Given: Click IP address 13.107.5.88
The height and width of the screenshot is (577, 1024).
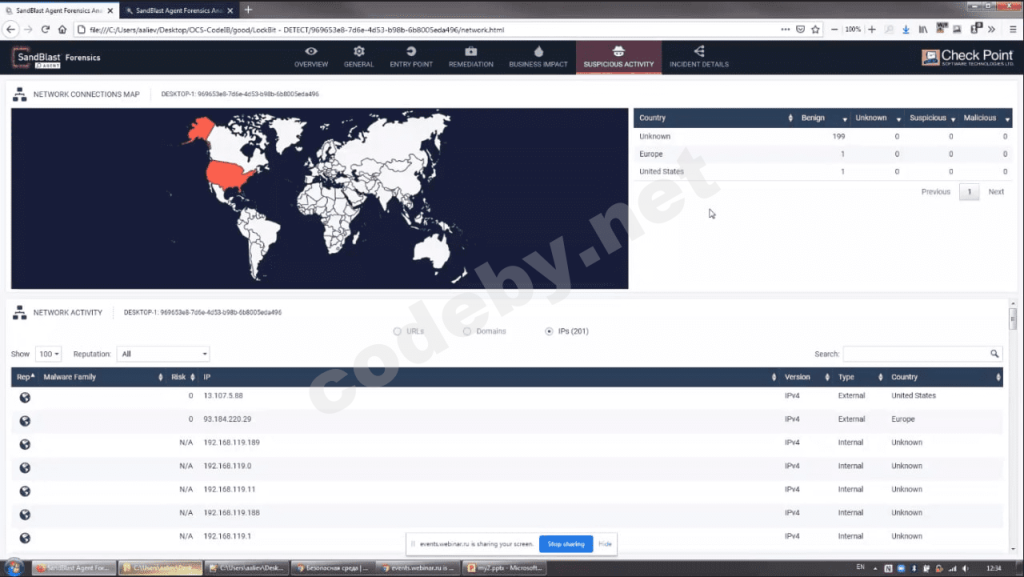Looking at the screenshot, I should 223,396.
